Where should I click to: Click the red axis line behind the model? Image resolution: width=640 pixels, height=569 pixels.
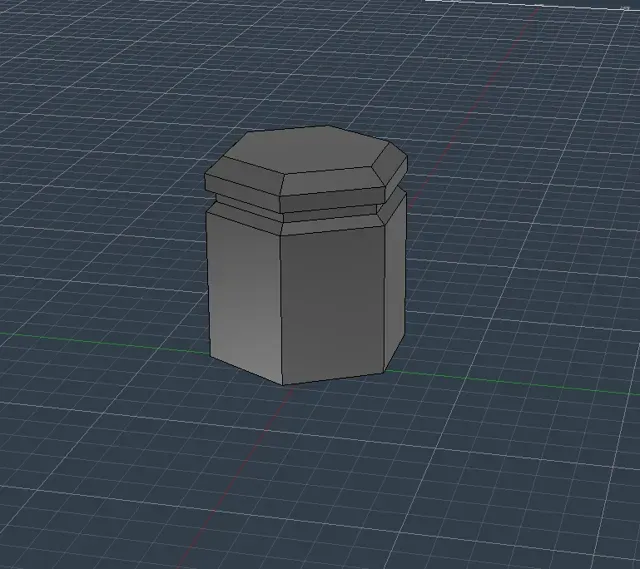tap(473, 106)
